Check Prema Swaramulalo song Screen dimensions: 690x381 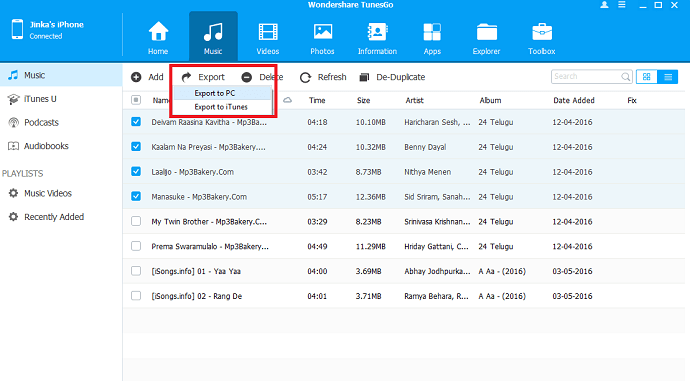point(136,246)
